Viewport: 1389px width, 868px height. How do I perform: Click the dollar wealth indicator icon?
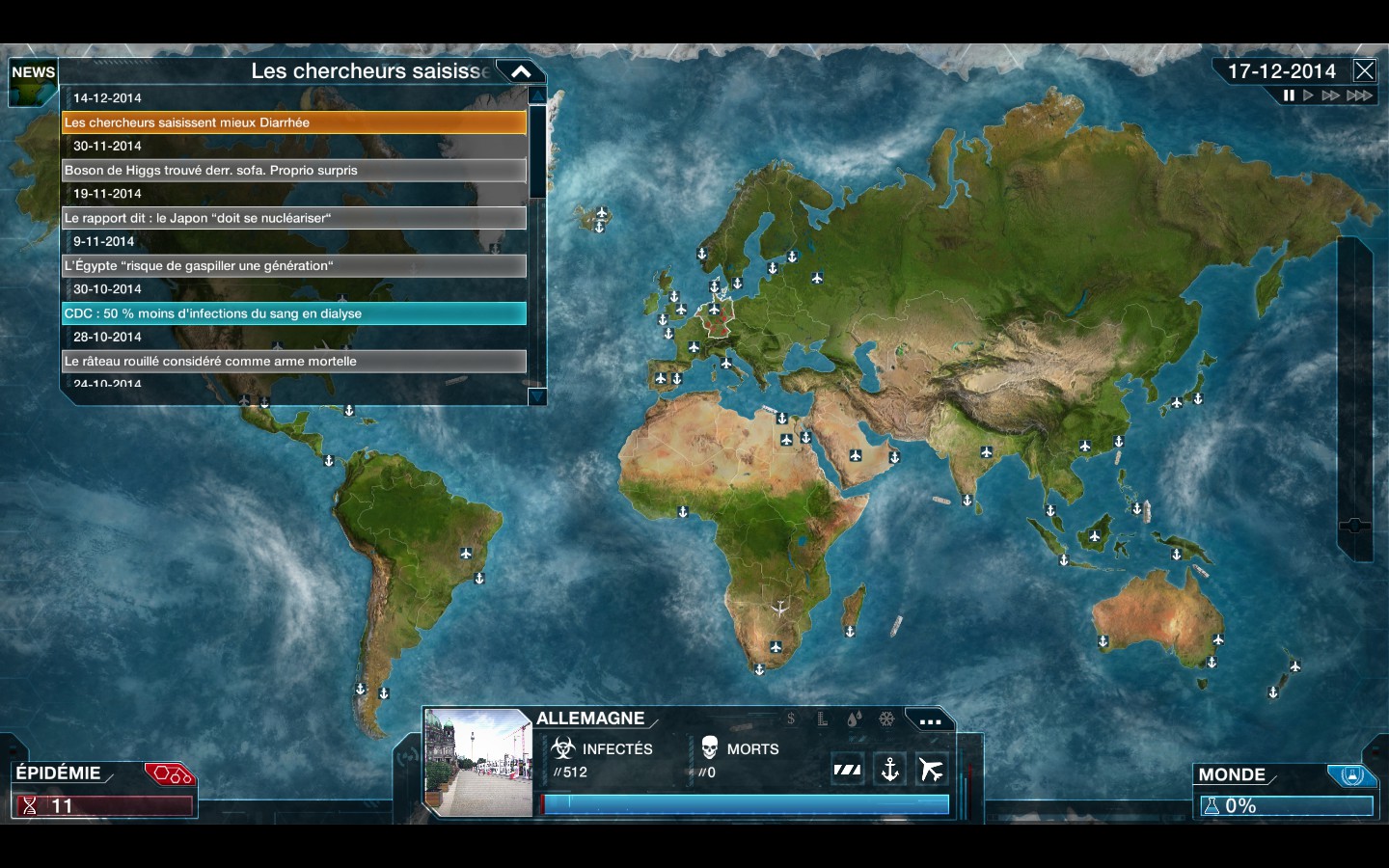tap(791, 719)
